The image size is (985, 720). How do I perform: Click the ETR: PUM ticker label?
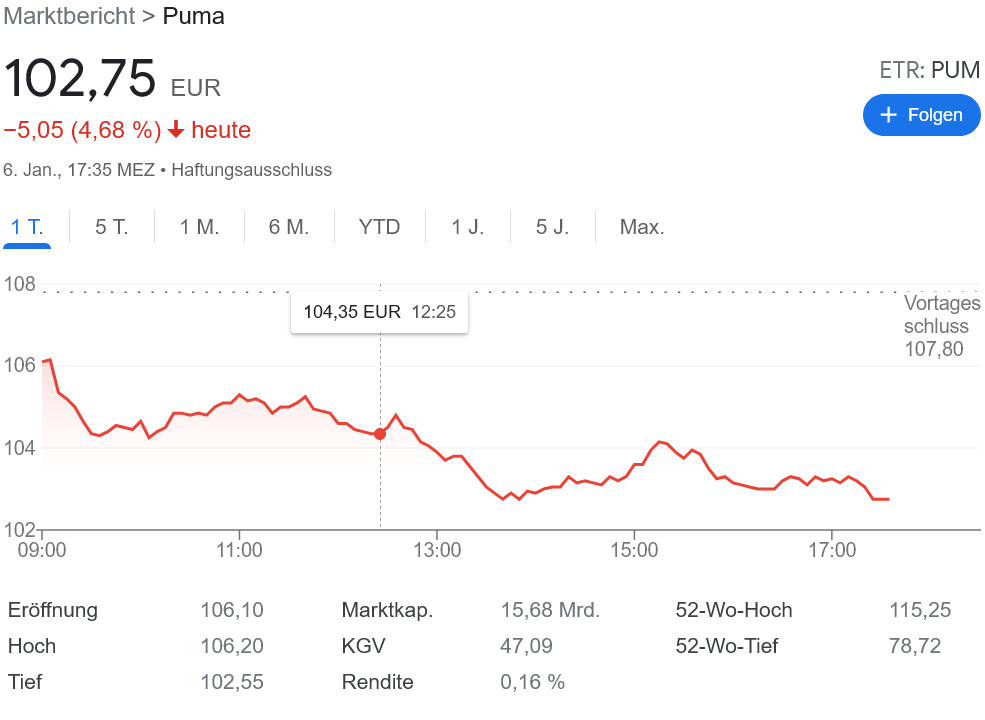[929, 70]
